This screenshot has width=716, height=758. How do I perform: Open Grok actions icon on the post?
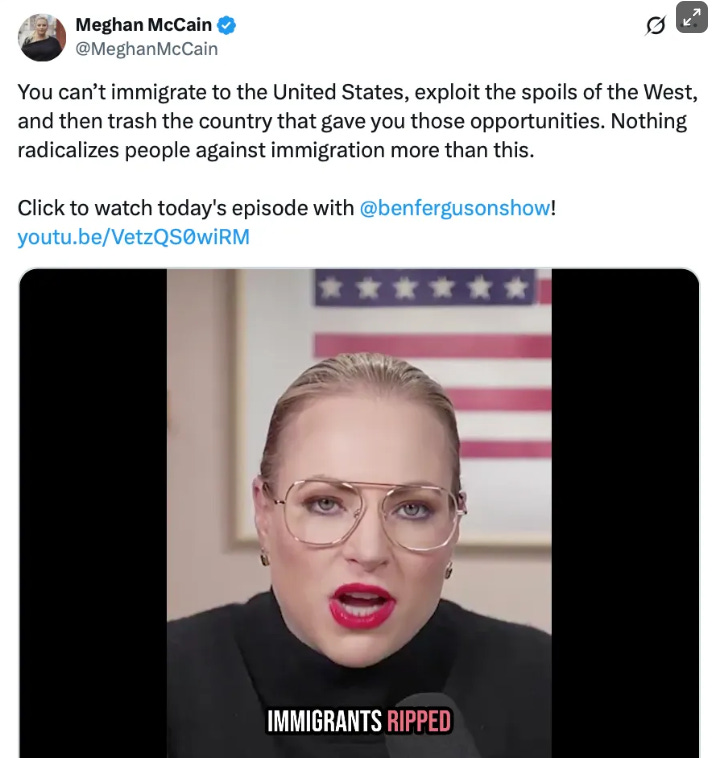[x=656, y=25]
